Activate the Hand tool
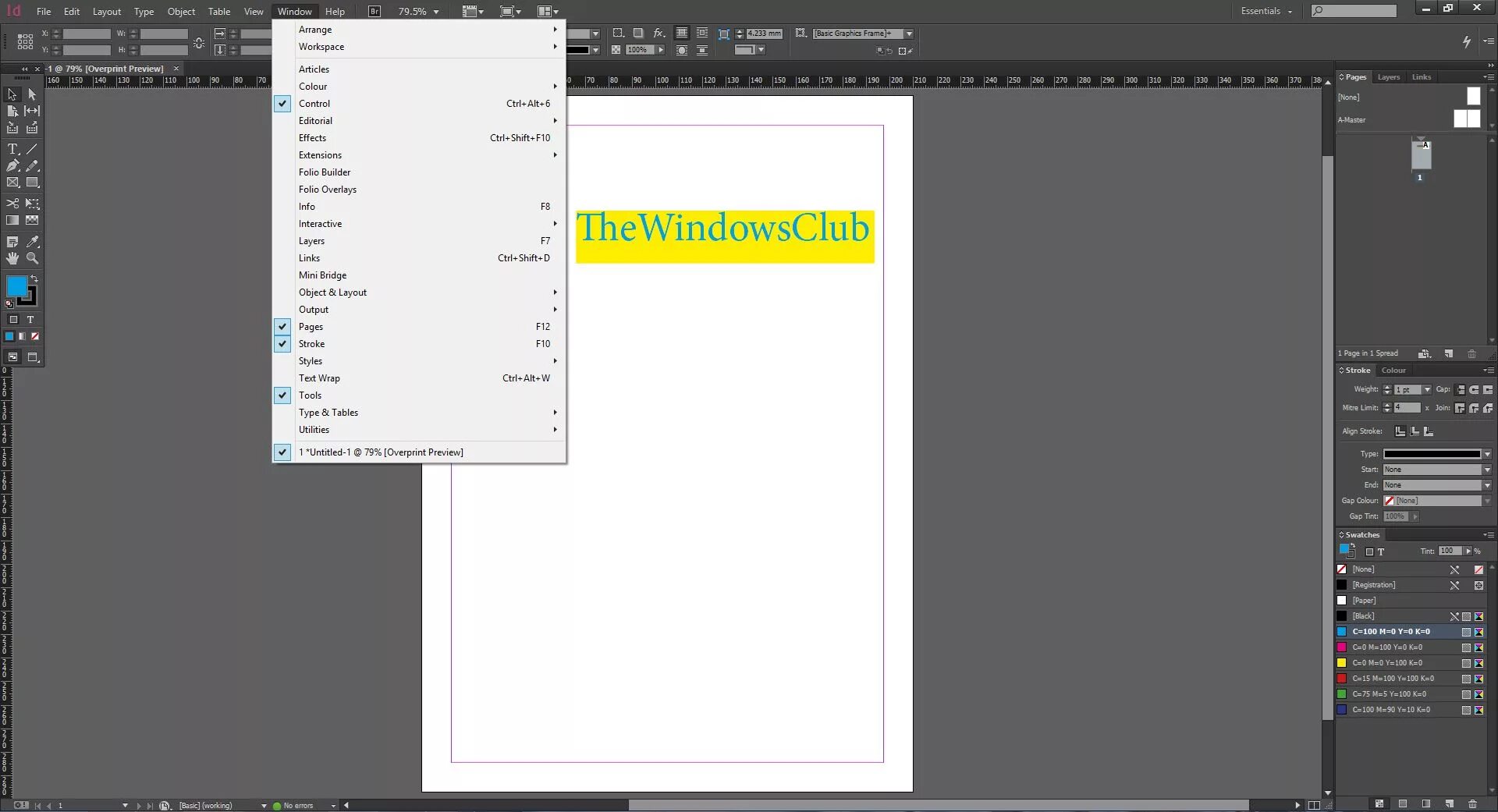This screenshot has height=812, width=1498. 12,258
